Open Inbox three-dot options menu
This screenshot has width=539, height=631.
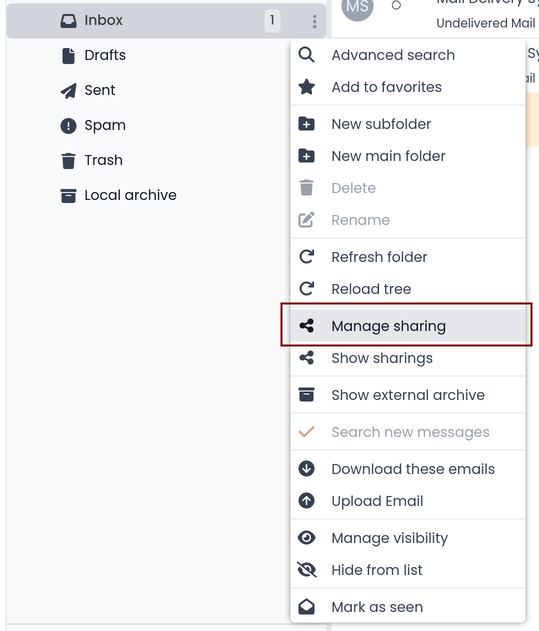point(314,21)
